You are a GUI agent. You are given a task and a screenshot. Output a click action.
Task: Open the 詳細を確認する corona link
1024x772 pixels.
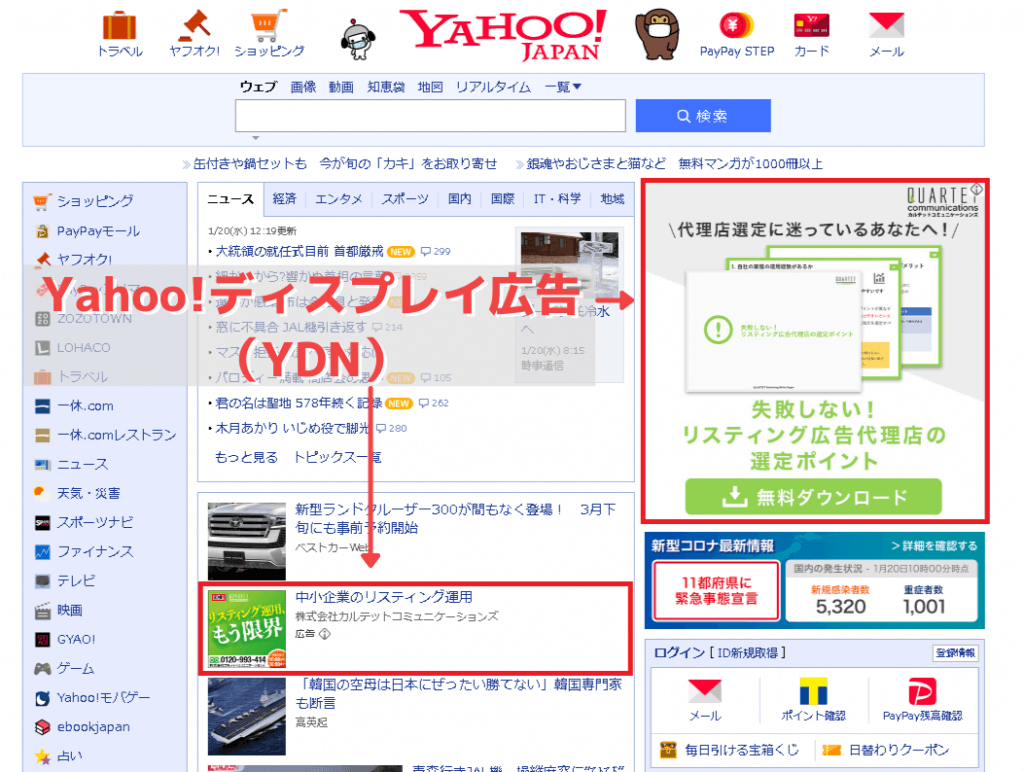[x=935, y=545]
